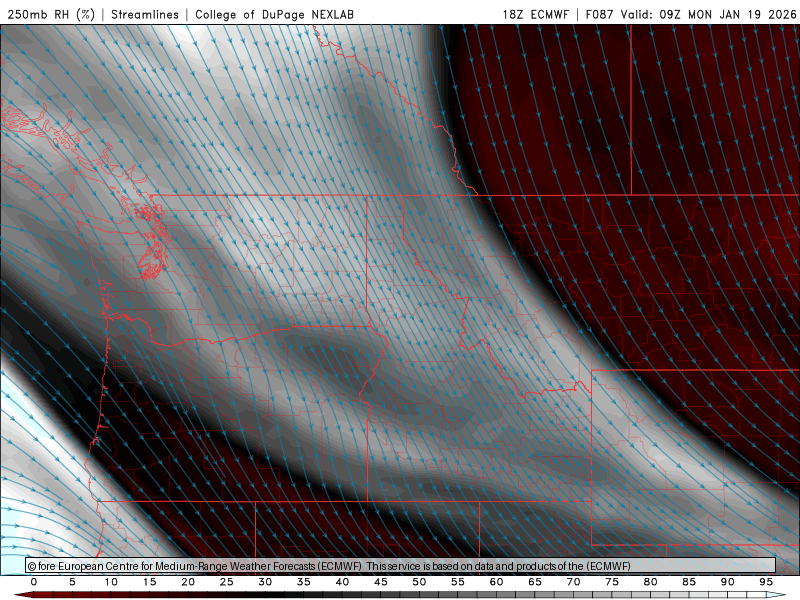
Task: Click the "80" colorbar scale label
Action: click(650, 582)
